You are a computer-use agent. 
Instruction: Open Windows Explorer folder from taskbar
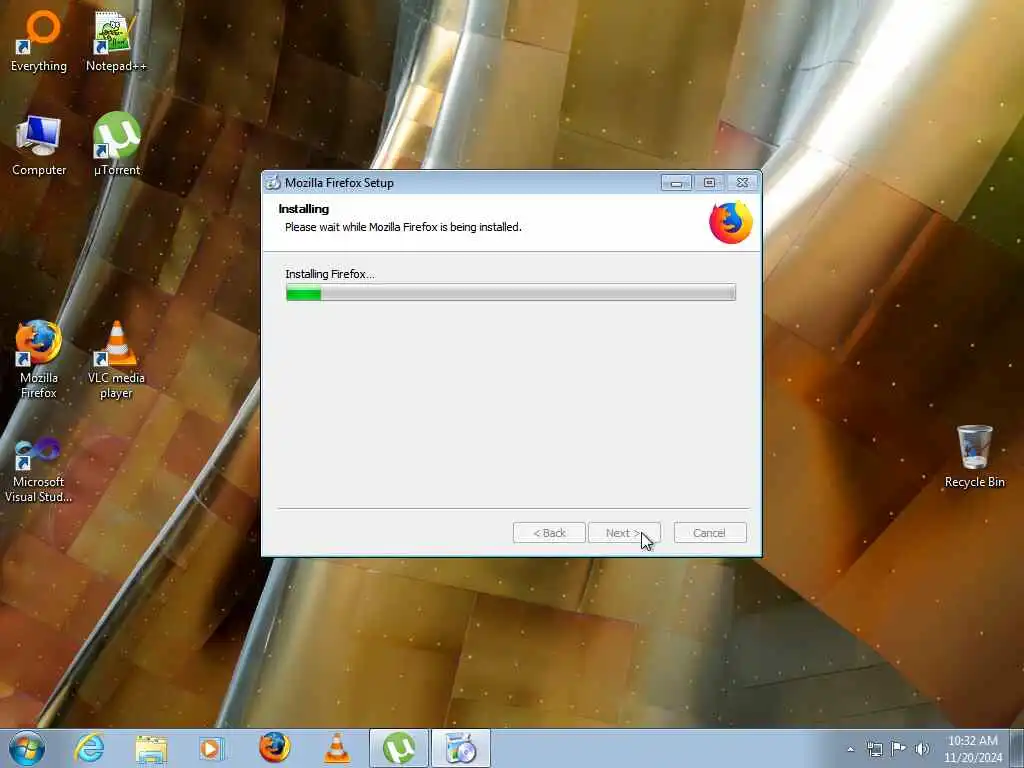click(151, 748)
